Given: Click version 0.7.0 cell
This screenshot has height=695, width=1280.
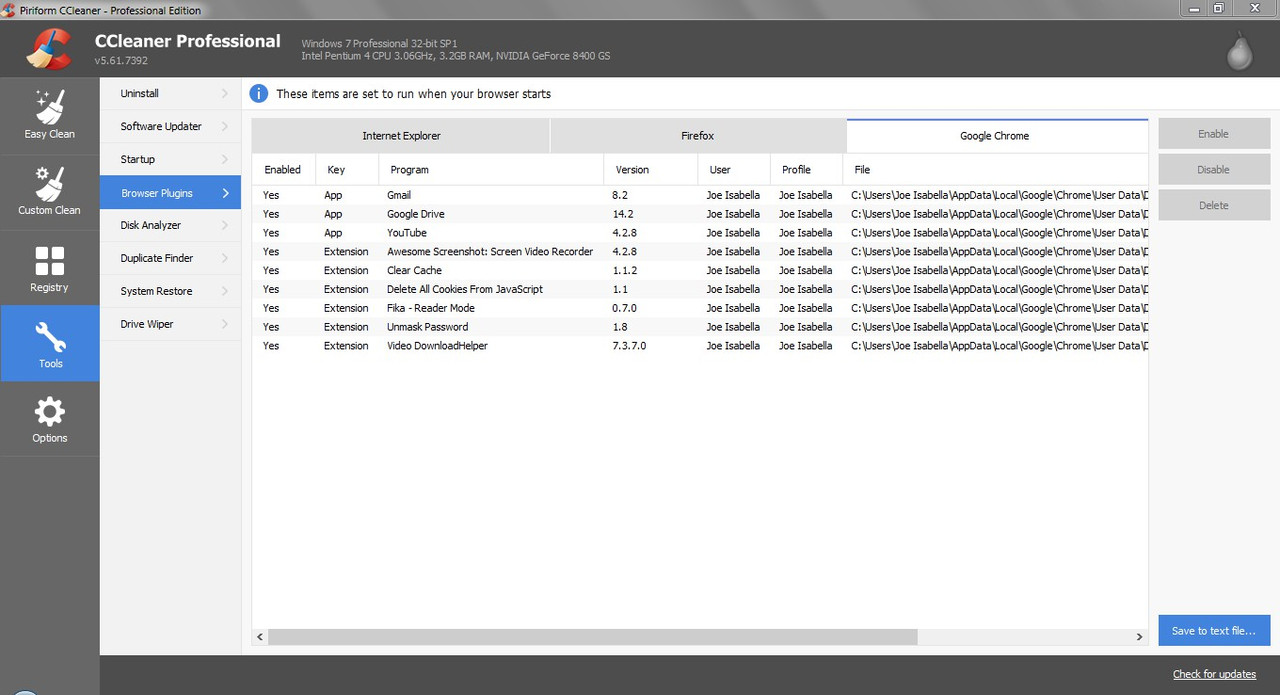Looking at the screenshot, I should 624,308.
